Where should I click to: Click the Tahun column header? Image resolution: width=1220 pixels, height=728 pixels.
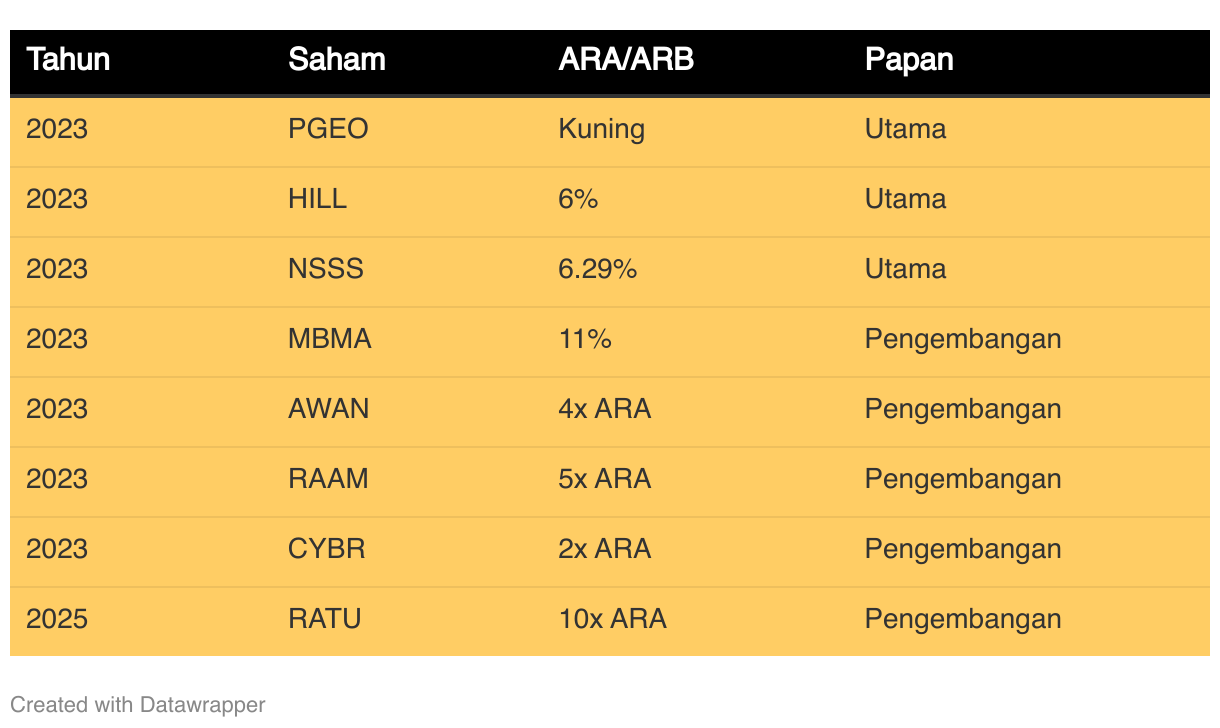(68, 60)
